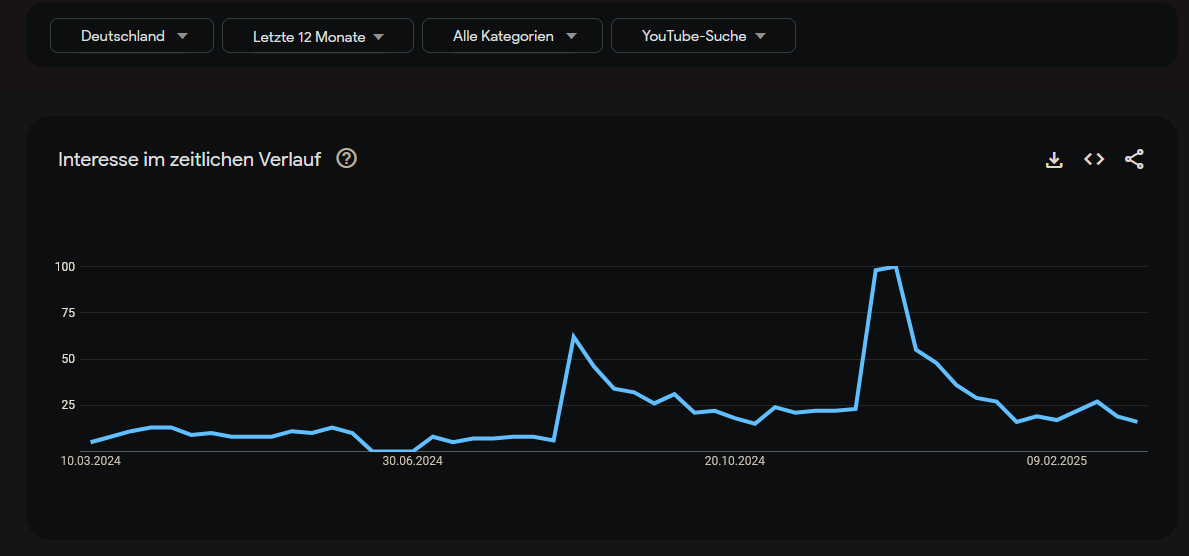
Task: Download the chart data as CSV
Action: [x=1054, y=159]
